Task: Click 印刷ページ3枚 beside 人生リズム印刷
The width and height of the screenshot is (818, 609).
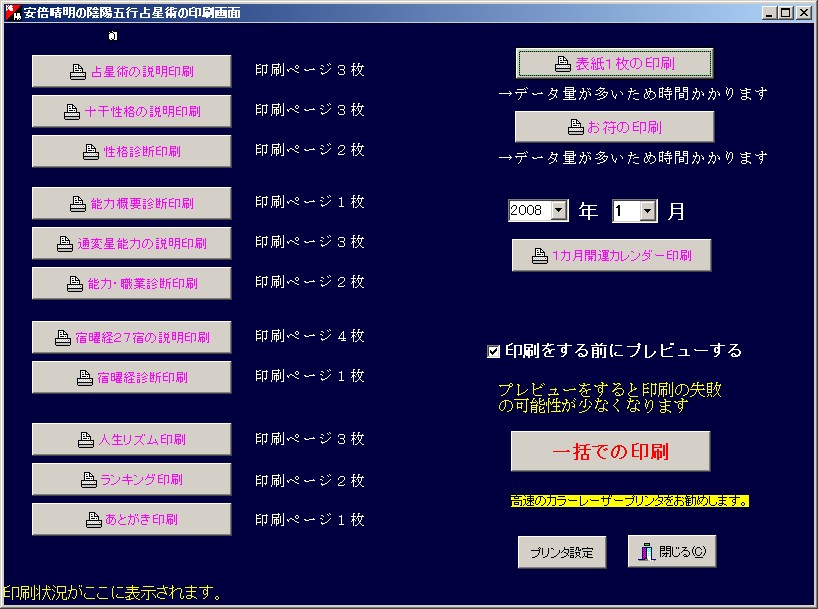Action: coord(309,438)
